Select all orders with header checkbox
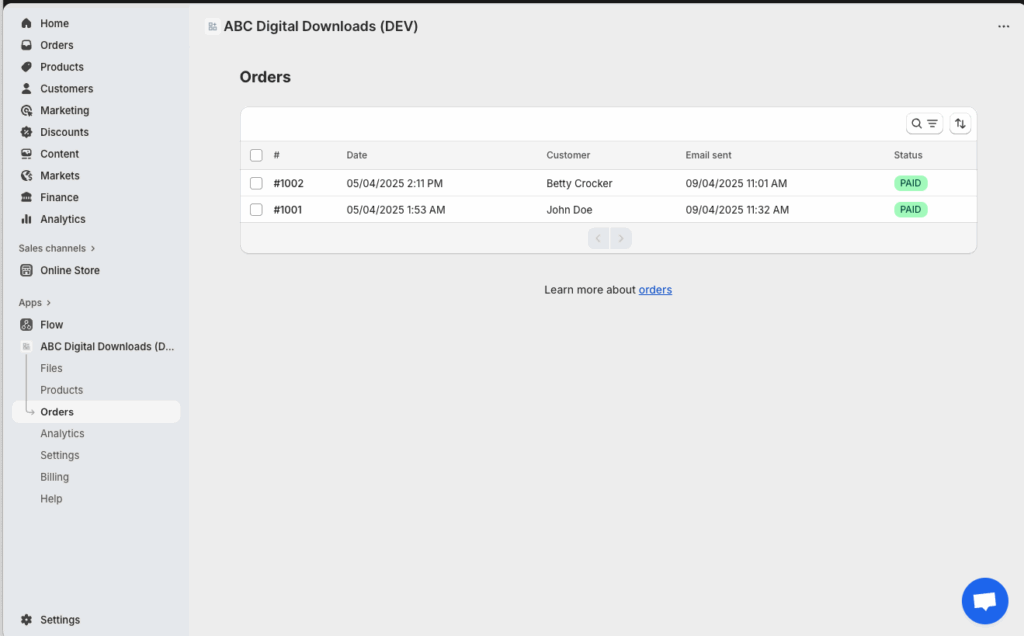The image size is (1024, 636). pyautogui.click(x=256, y=155)
